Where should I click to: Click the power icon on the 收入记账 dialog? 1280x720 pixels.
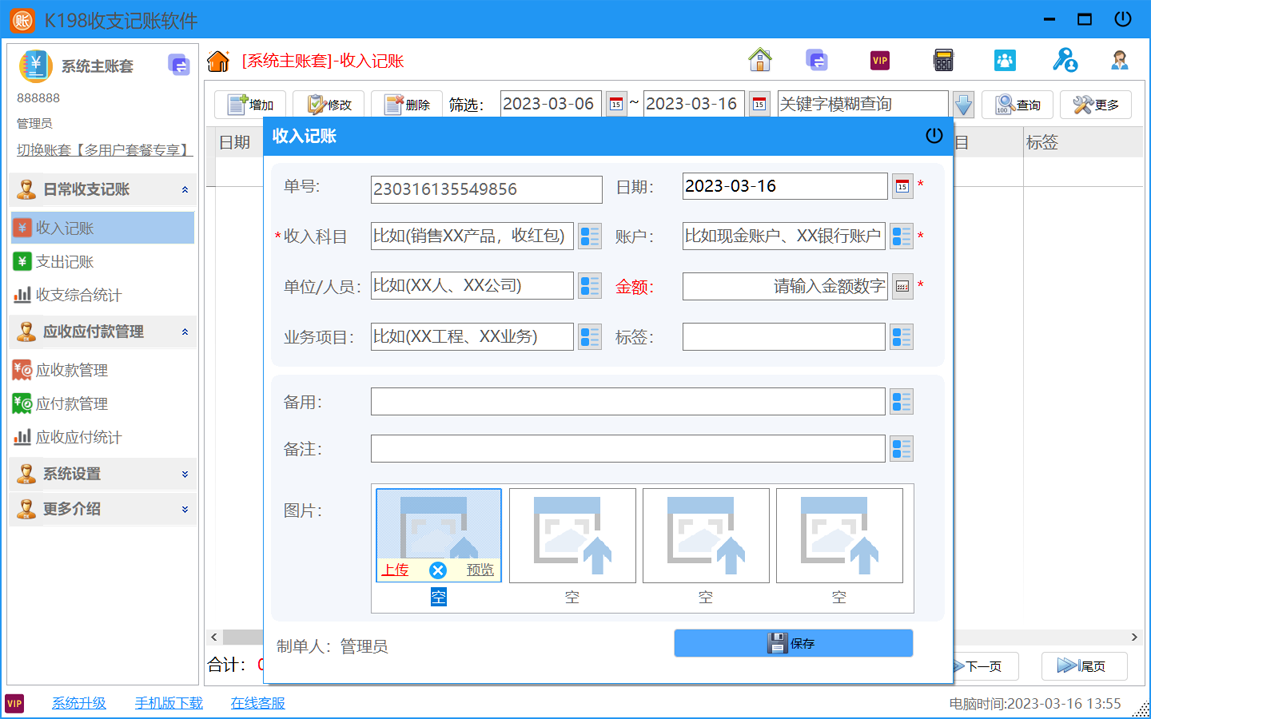click(x=934, y=137)
